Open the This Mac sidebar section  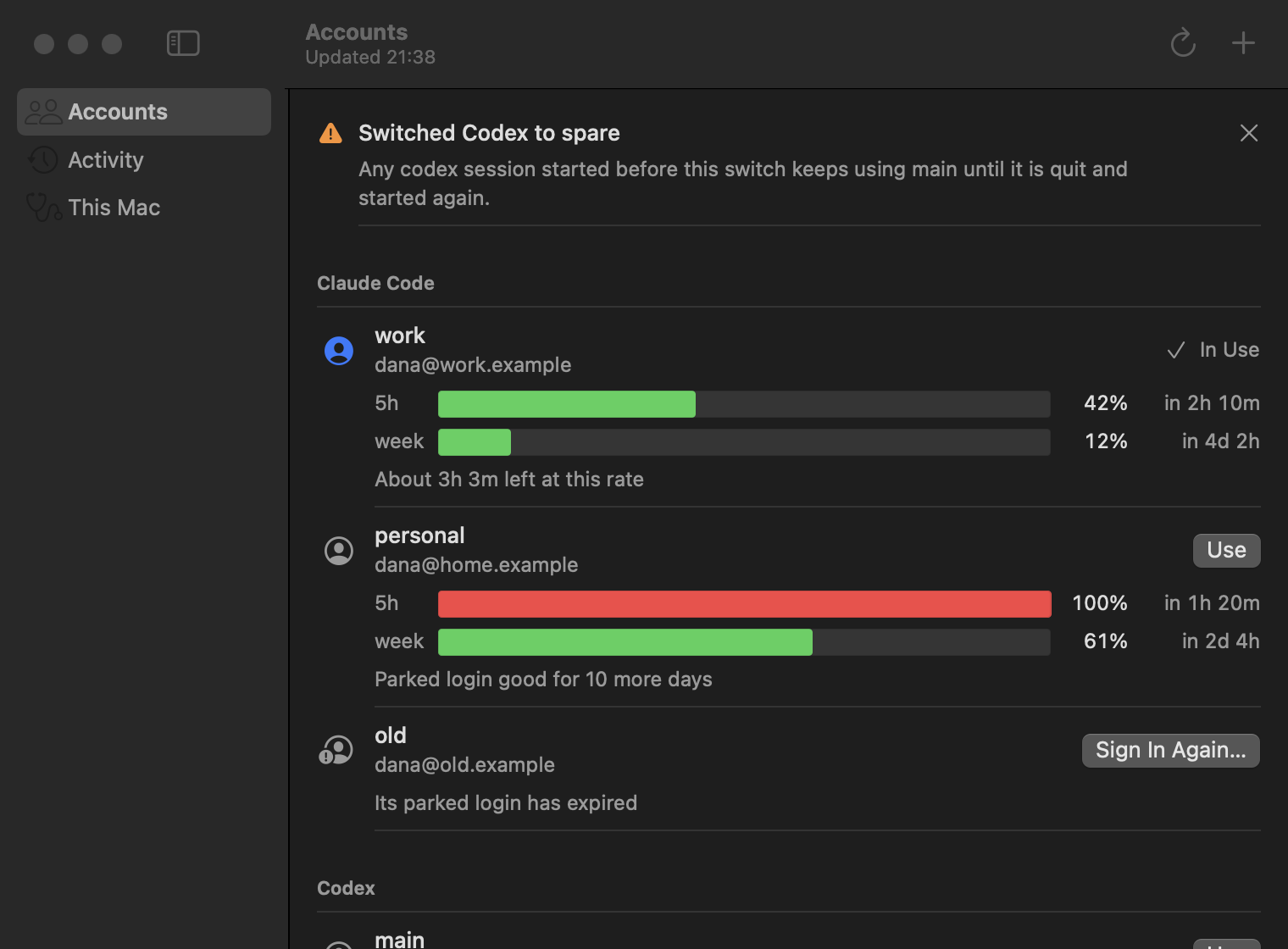coord(144,208)
